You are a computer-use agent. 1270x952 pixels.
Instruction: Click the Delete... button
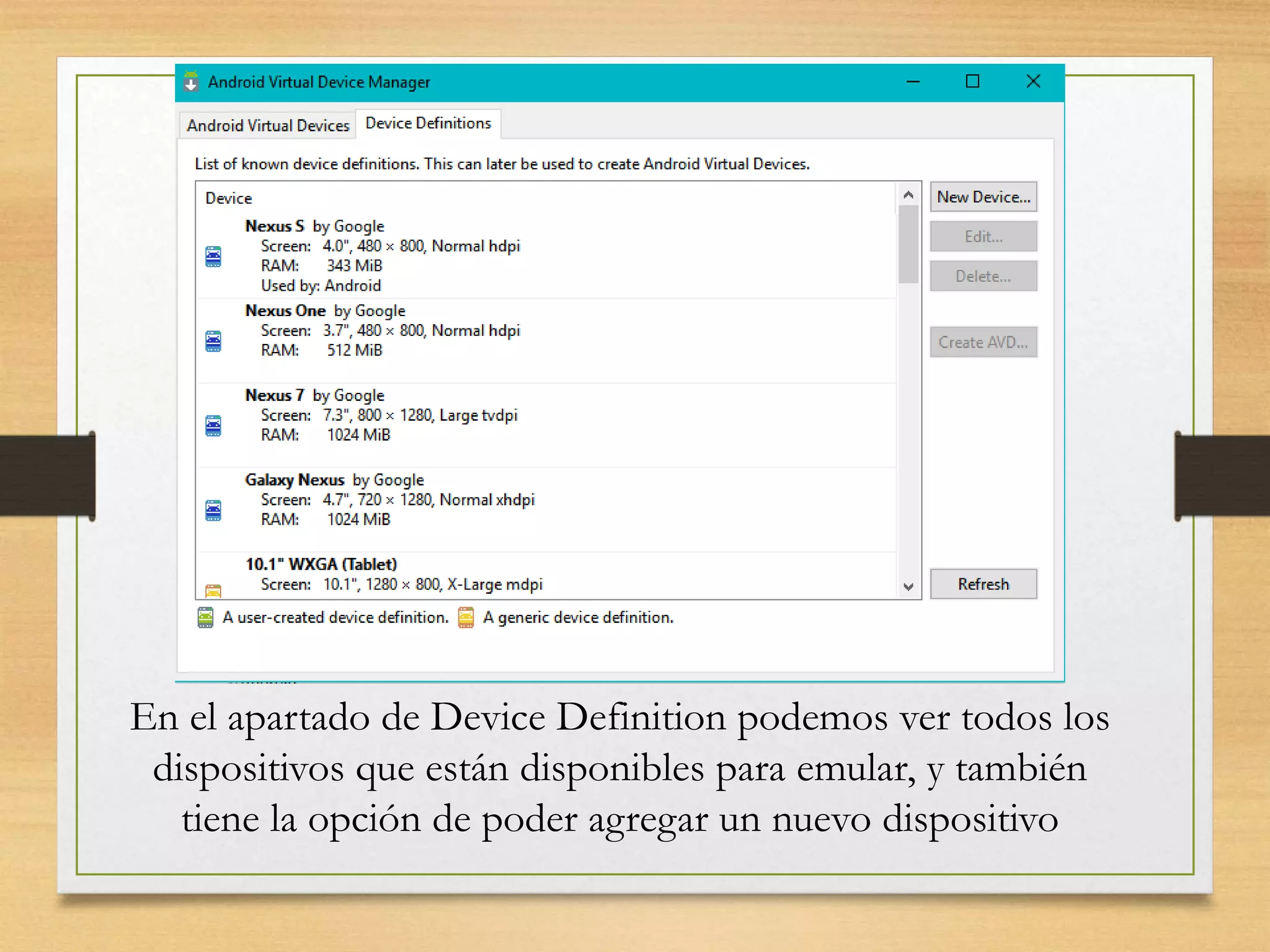pos(984,276)
